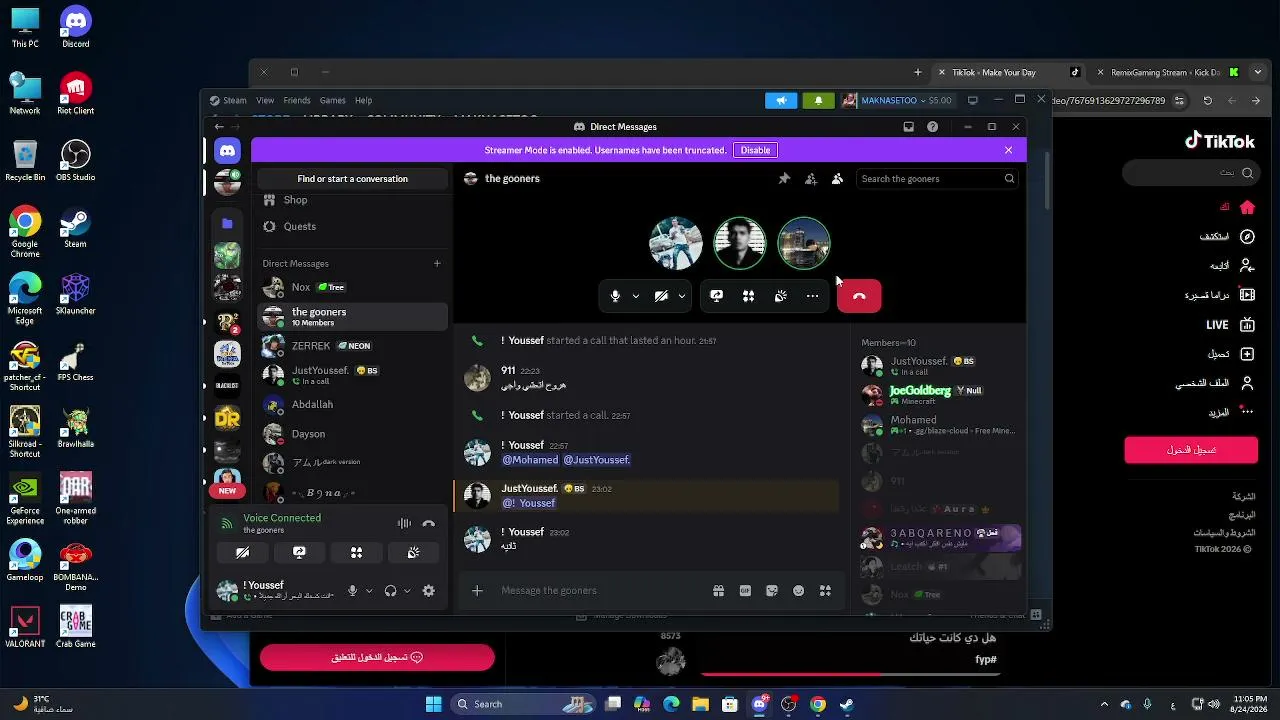The height and width of the screenshot is (720, 1280).
Task: Create a new DM with plus icon
Action: click(437, 263)
